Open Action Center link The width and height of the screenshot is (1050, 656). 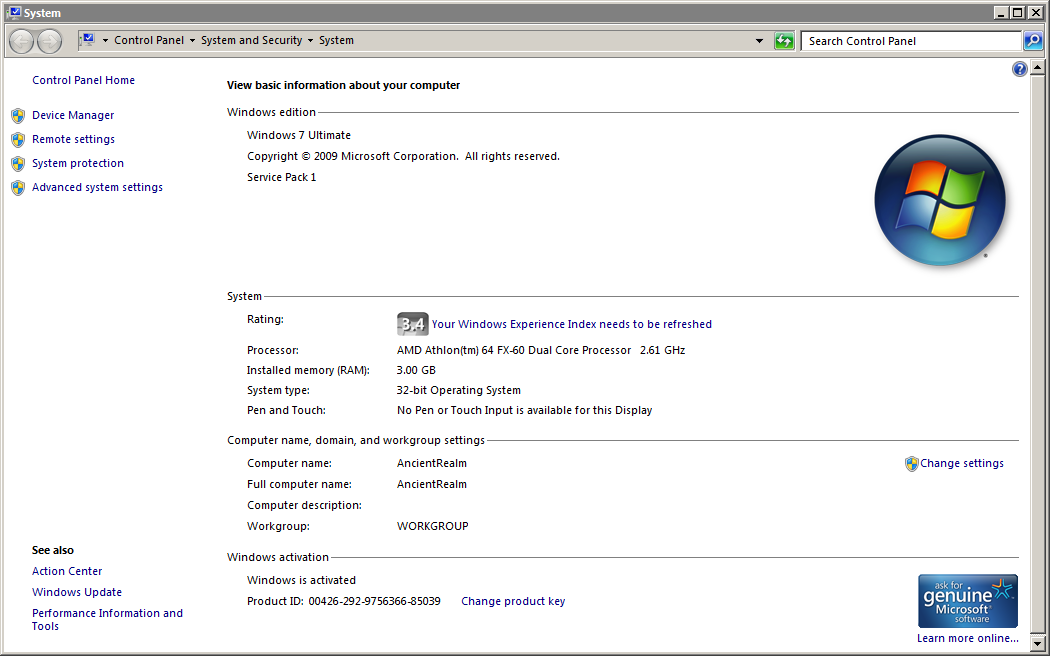pos(67,571)
